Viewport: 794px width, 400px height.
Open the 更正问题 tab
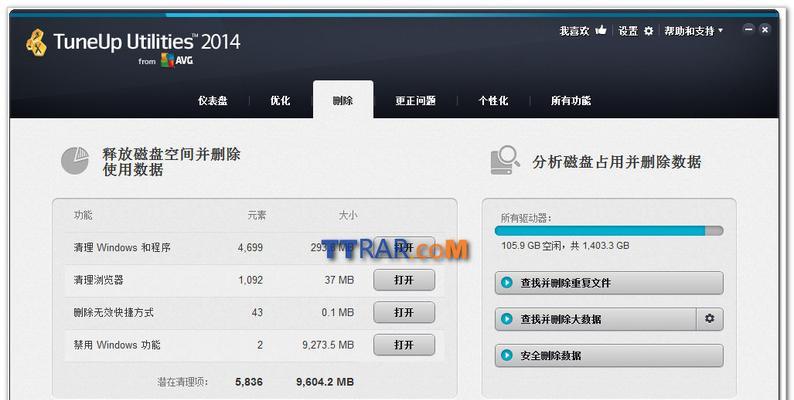[x=416, y=101]
